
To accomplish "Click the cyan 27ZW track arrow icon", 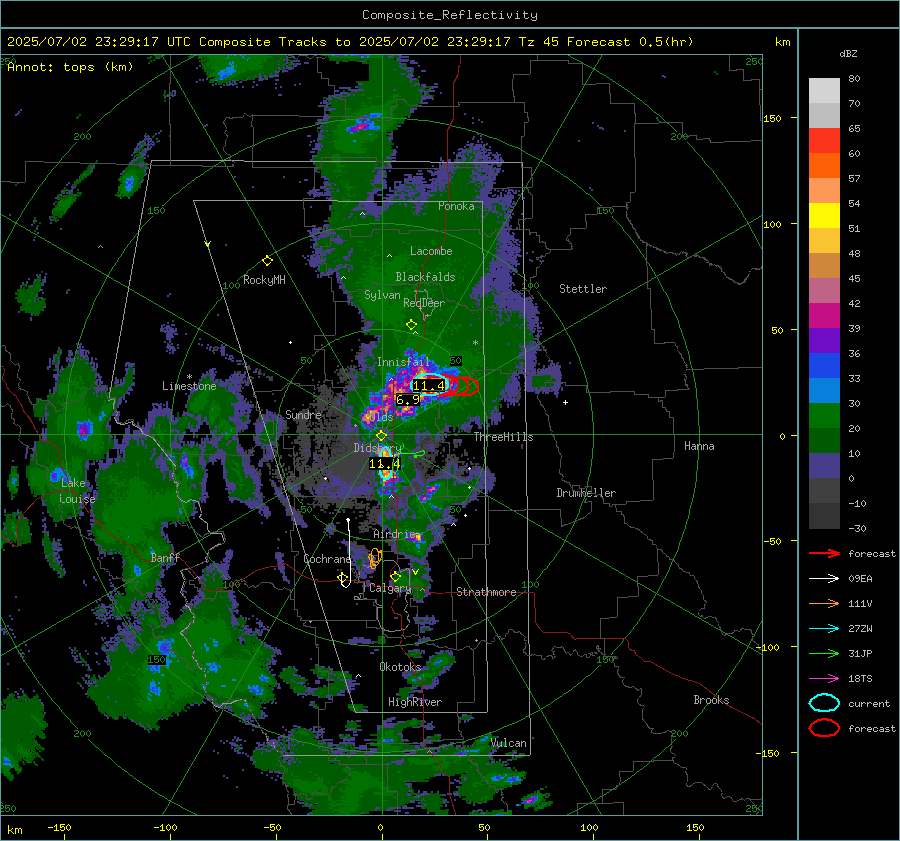I will coord(824,629).
